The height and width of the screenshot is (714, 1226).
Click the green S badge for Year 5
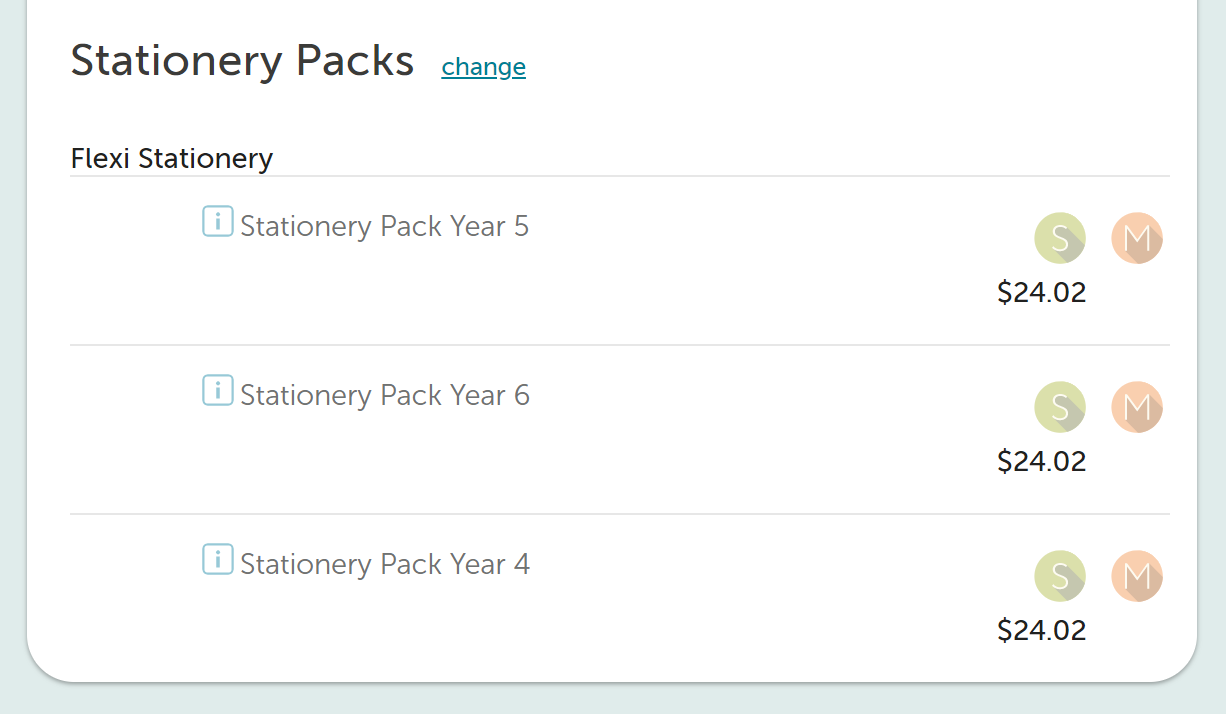[x=1060, y=239]
